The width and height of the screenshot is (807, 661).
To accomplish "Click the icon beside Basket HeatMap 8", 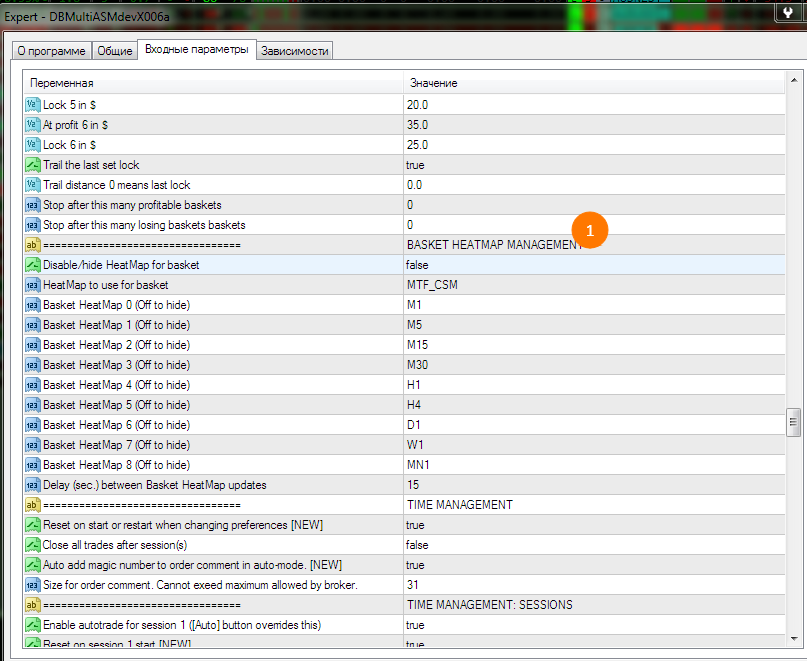I will pos(32,465).
